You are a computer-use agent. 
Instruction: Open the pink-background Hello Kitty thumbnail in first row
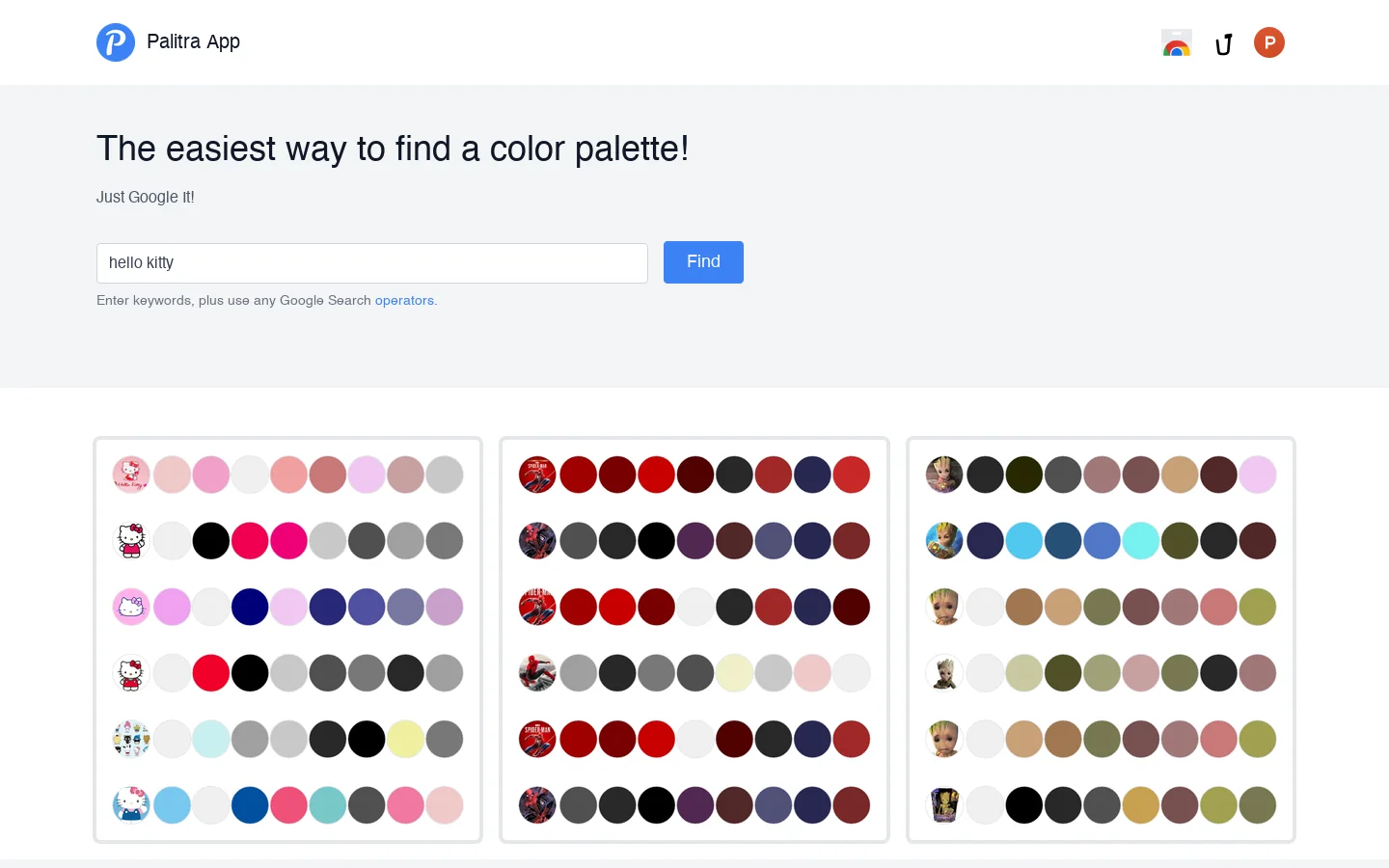[131, 475]
